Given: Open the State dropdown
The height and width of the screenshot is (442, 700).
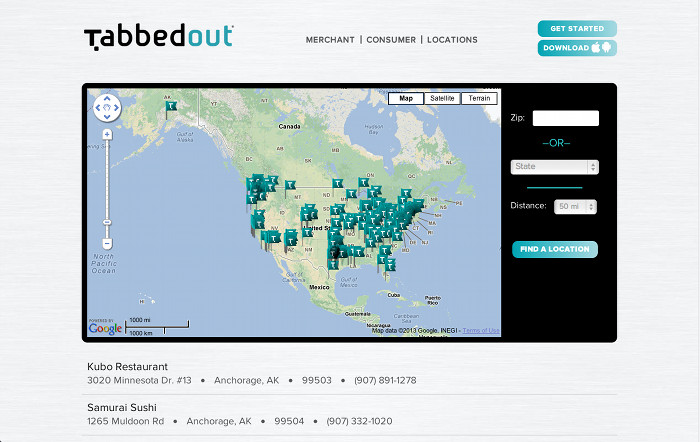Looking at the screenshot, I should pyautogui.click(x=554, y=167).
